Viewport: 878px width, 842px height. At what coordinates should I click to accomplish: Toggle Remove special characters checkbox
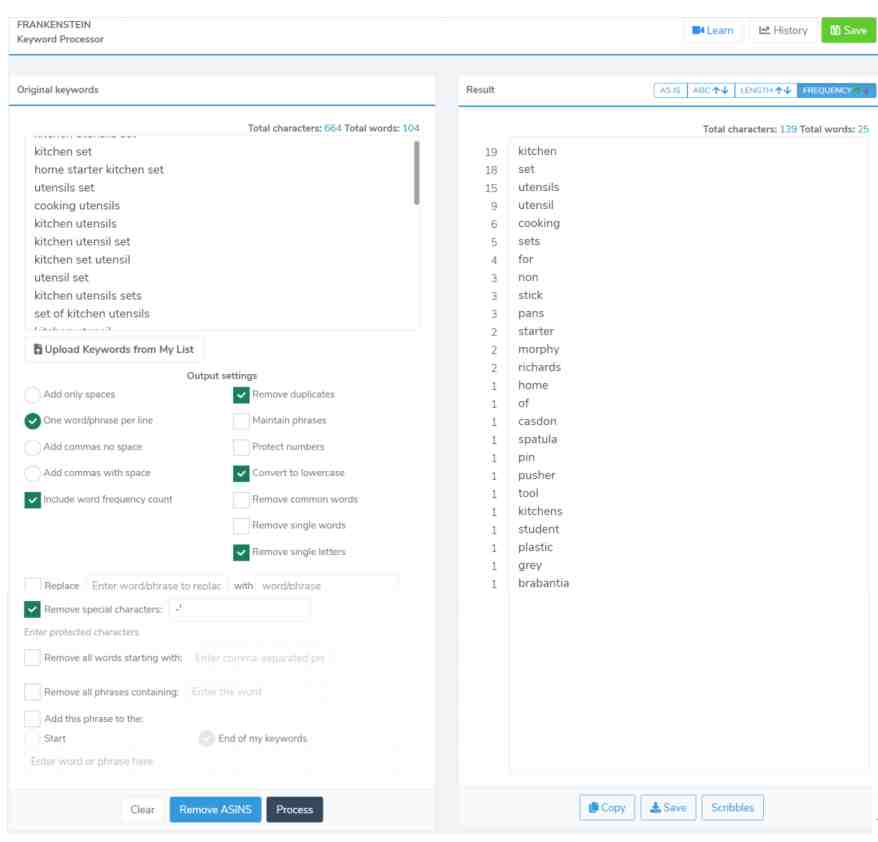click(32, 609)
